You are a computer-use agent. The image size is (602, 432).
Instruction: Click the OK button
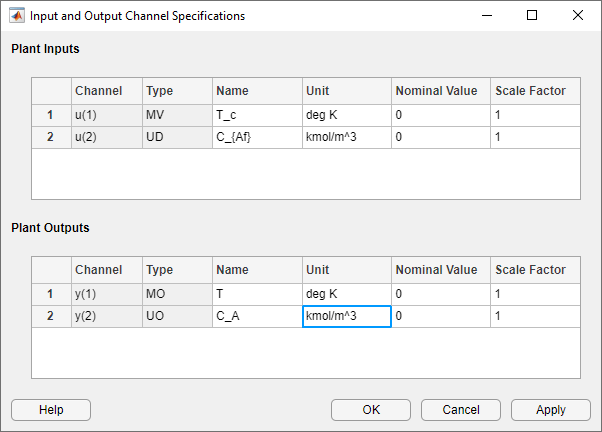(371, 410)
